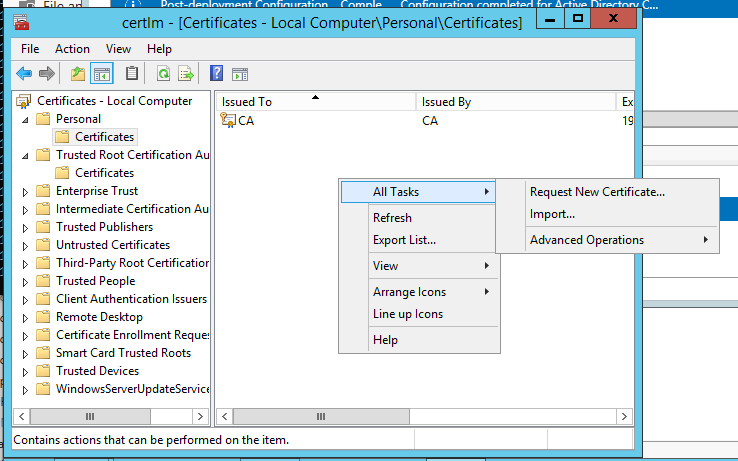Collapse the Personal tree node
Image resolution: width=738 pixels, height=461 pixels.
(25, 120)
